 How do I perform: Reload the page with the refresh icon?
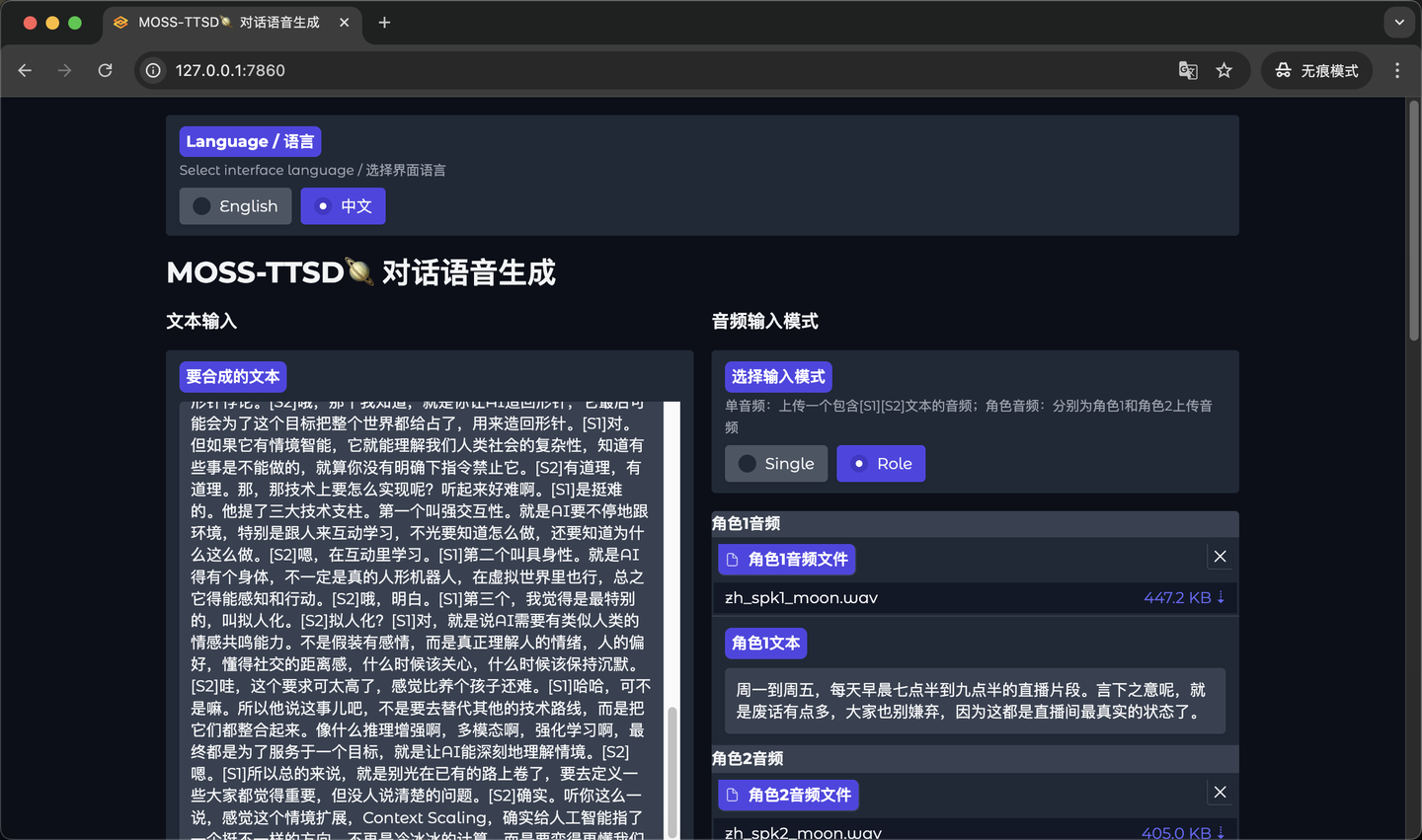point(105,70)
